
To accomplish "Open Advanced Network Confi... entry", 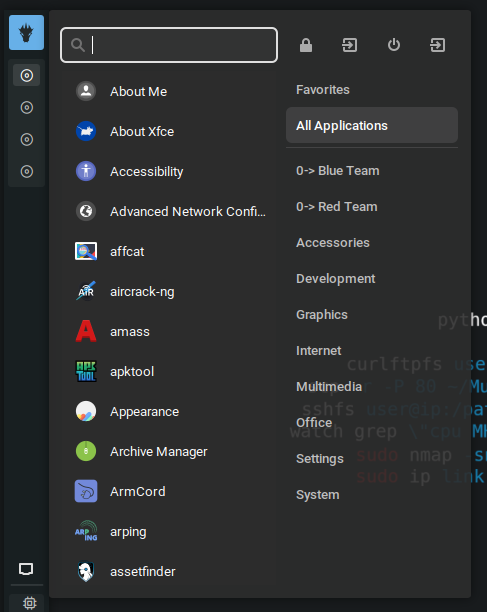I will click(x=169, y=212).
